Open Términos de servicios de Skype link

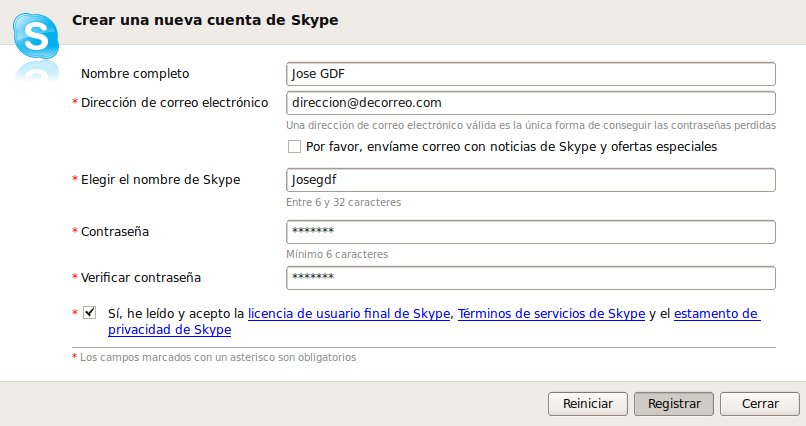tap(551, 313)
